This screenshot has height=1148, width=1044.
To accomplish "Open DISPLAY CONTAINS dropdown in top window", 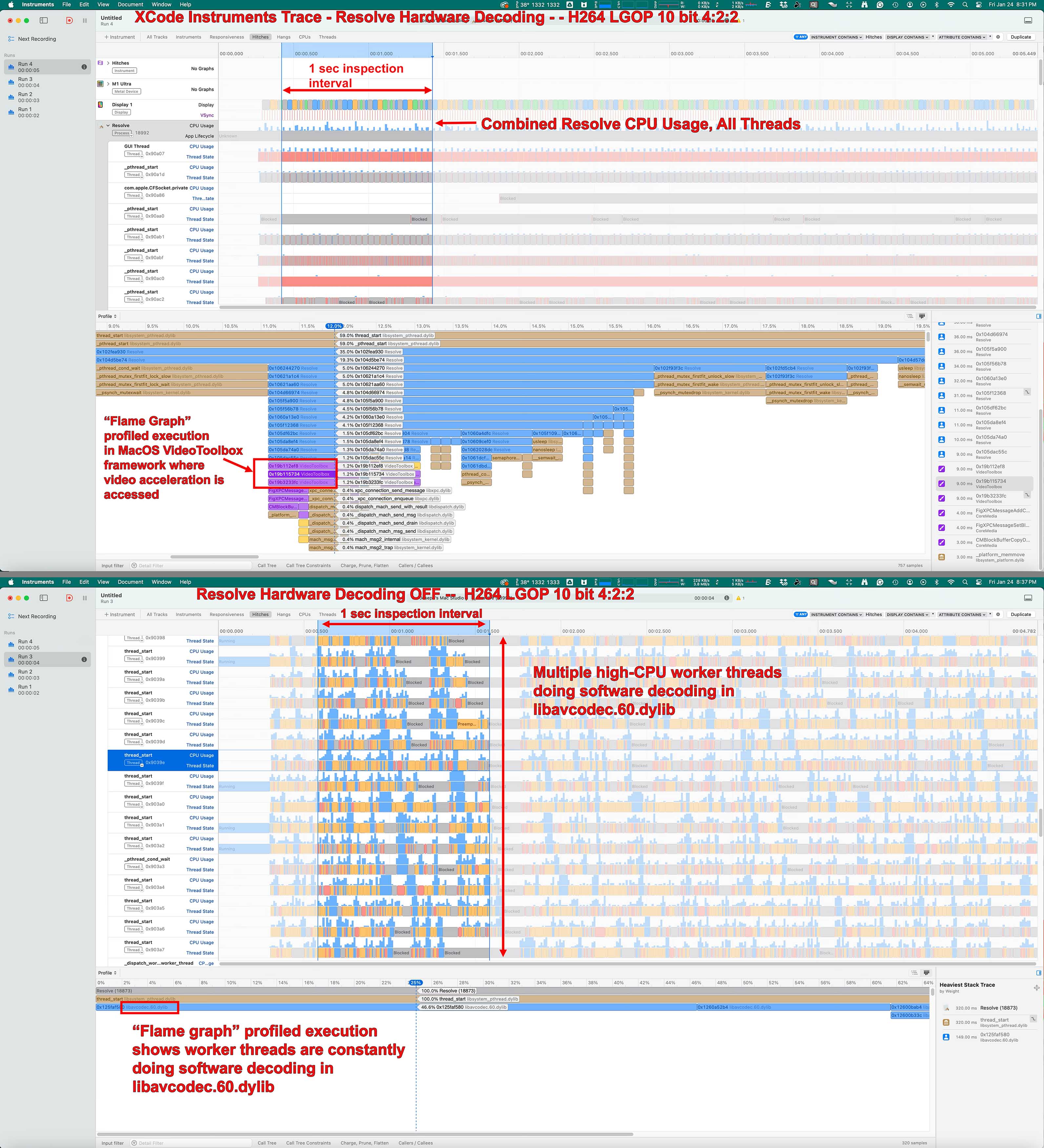I will pos(907,37).
